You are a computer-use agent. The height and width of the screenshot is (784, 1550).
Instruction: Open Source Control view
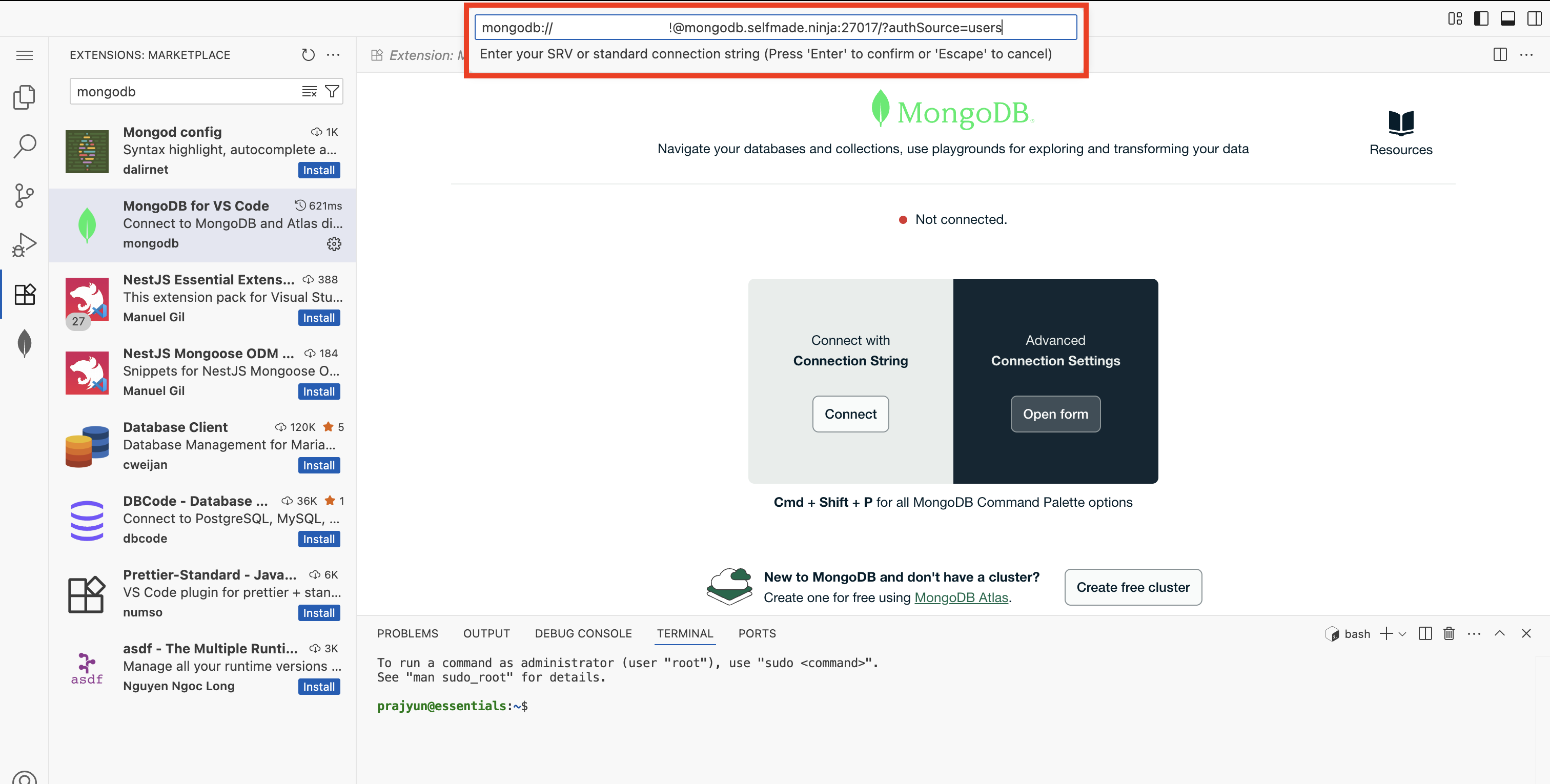pos(25,196)
